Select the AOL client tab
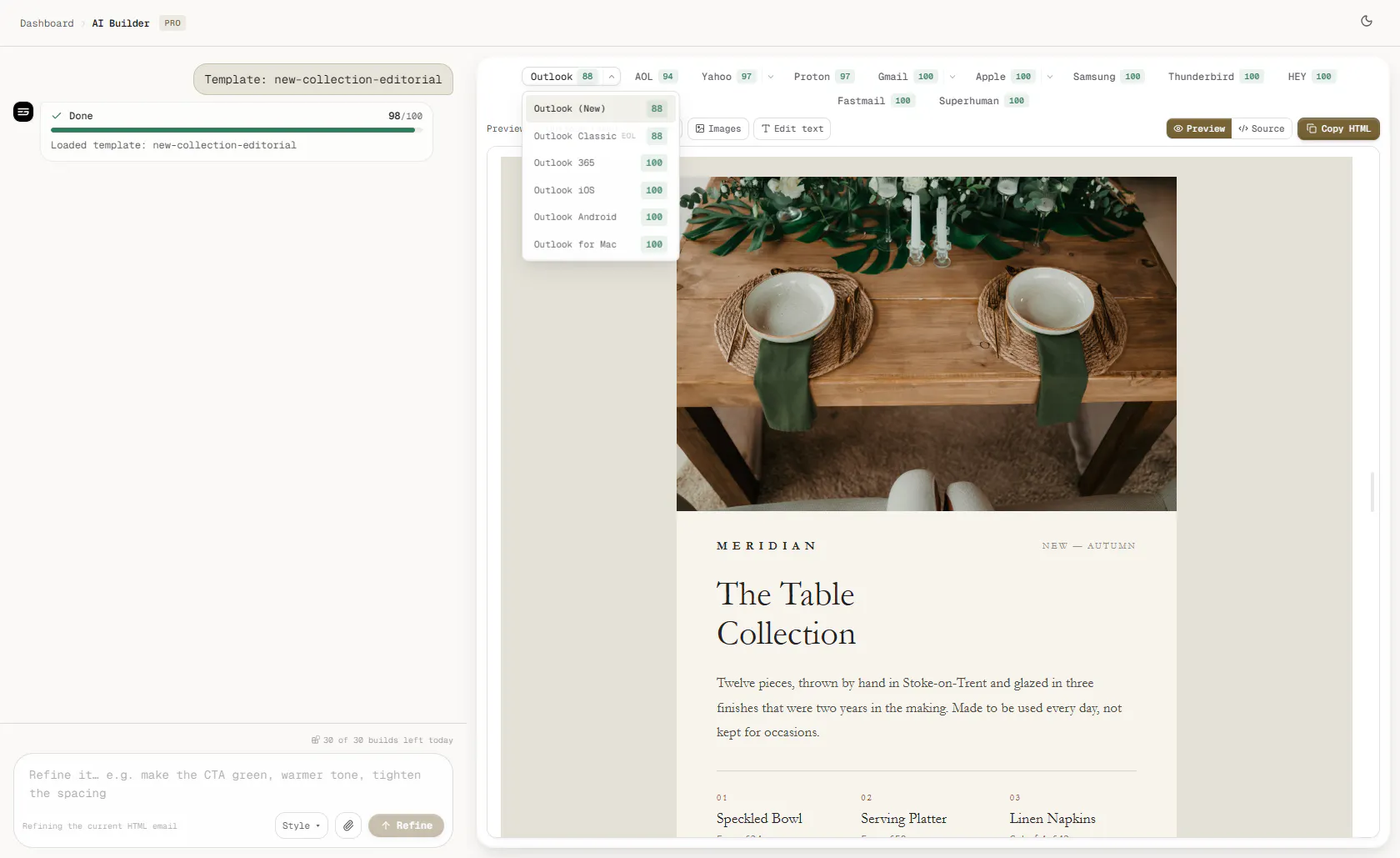 tap(655, 77)
